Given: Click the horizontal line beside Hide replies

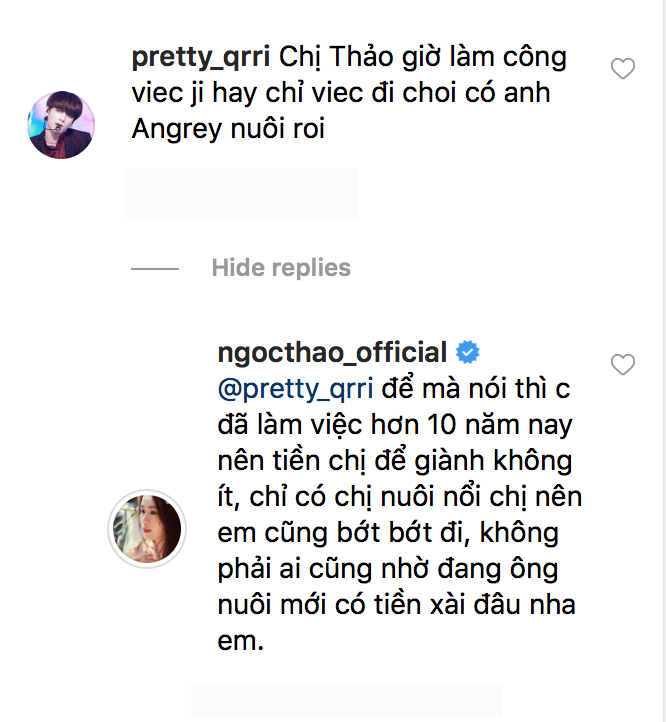Looking at the screenshot, I should coord(155,269).
